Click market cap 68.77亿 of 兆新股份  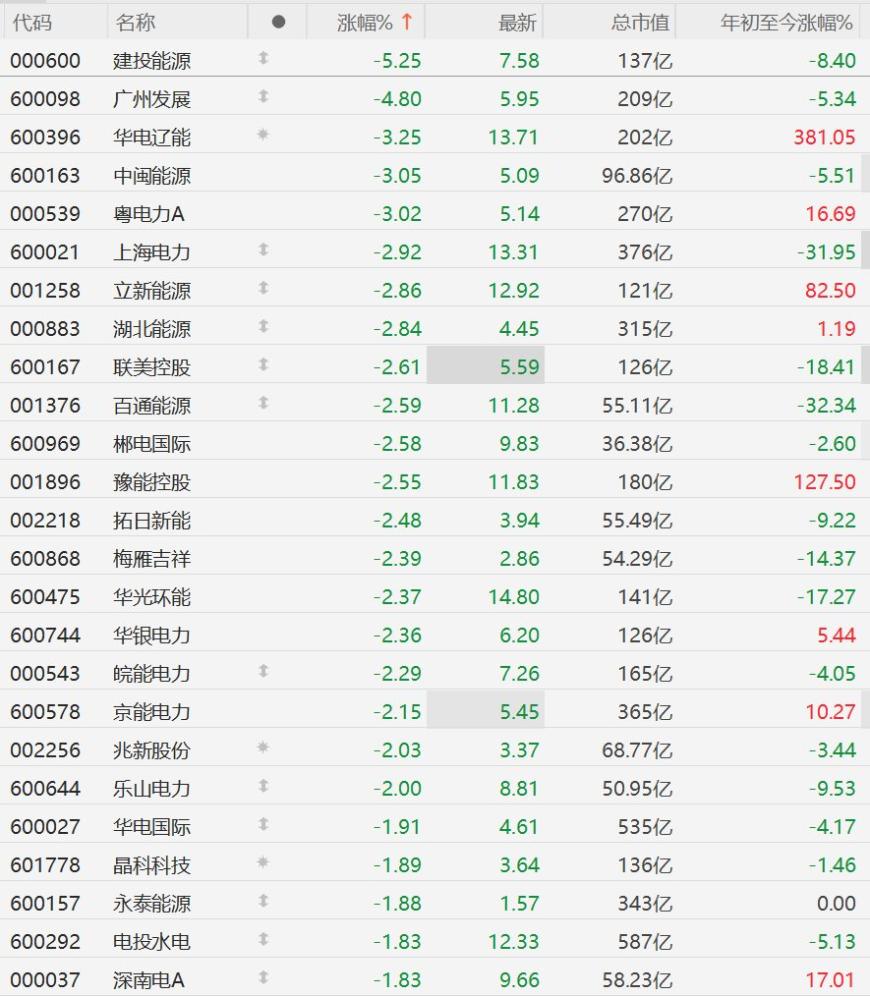(x=637, y=750)
